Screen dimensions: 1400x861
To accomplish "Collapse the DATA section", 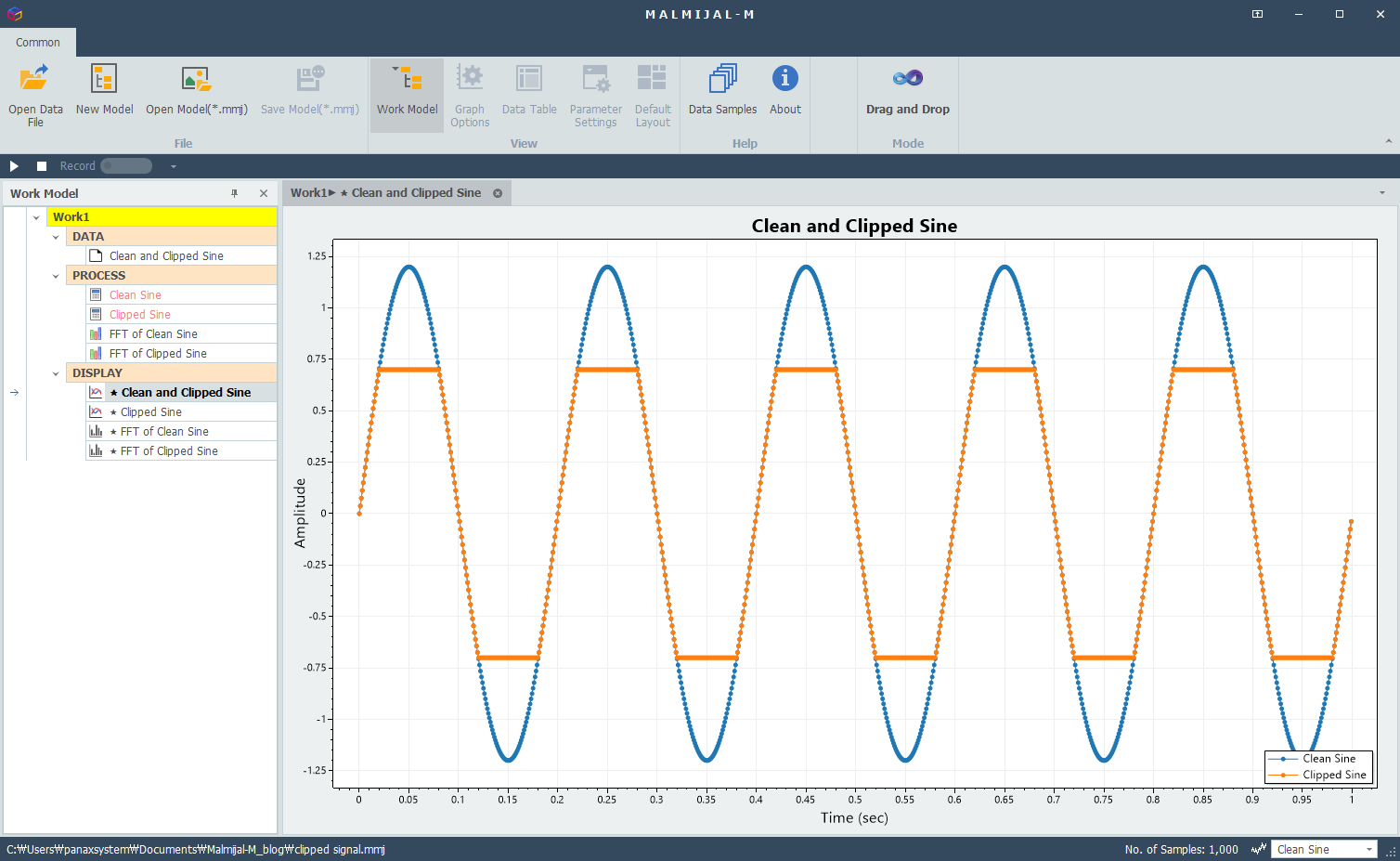I will coord(56,237).
